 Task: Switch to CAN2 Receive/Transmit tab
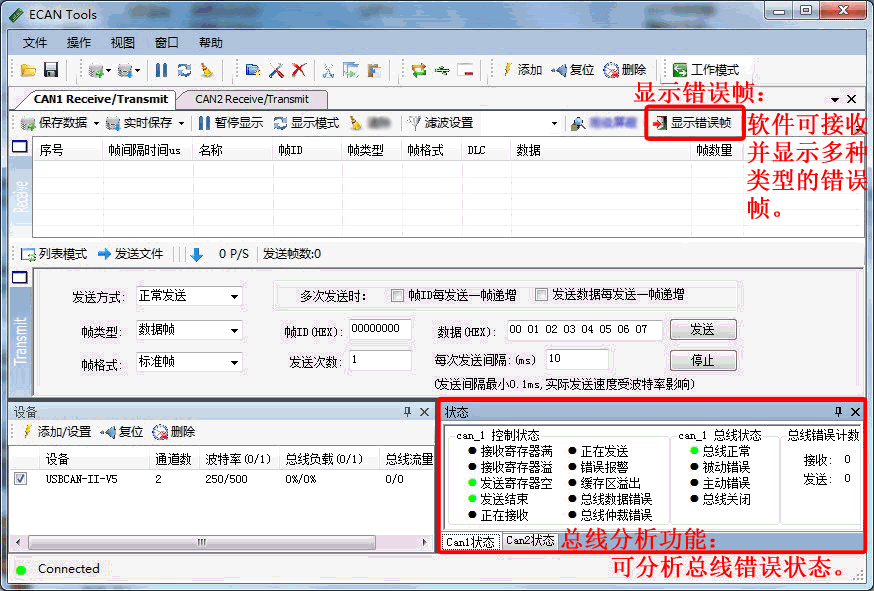pos(251,99)
